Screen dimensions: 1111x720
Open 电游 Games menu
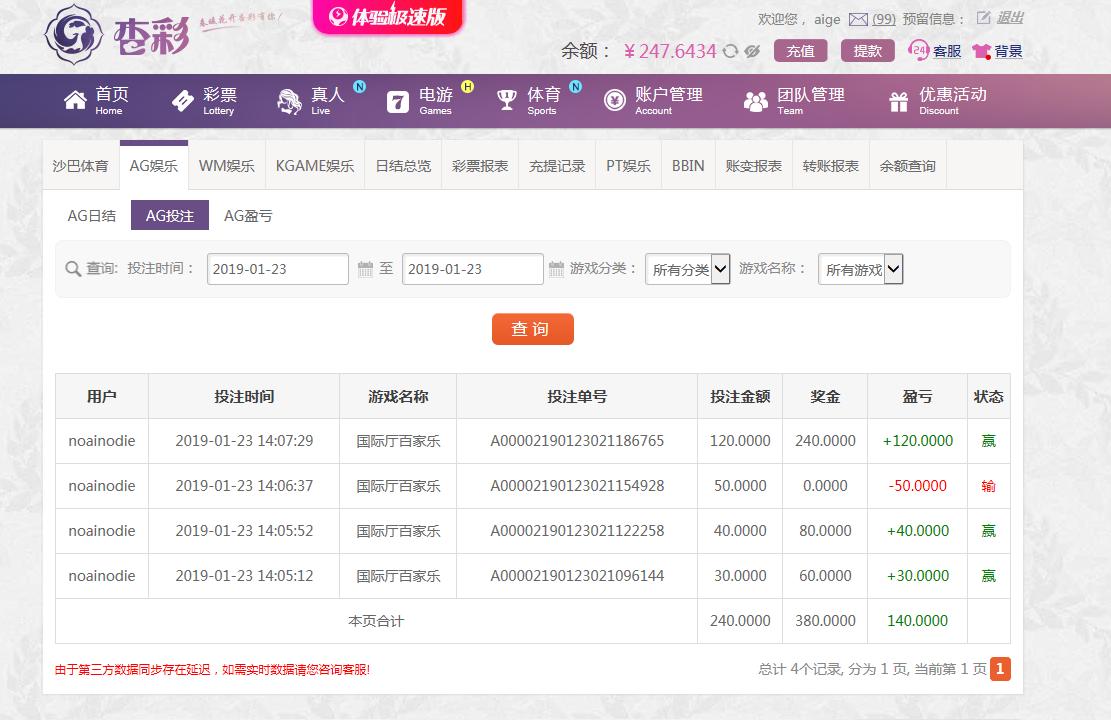point(419,101)
